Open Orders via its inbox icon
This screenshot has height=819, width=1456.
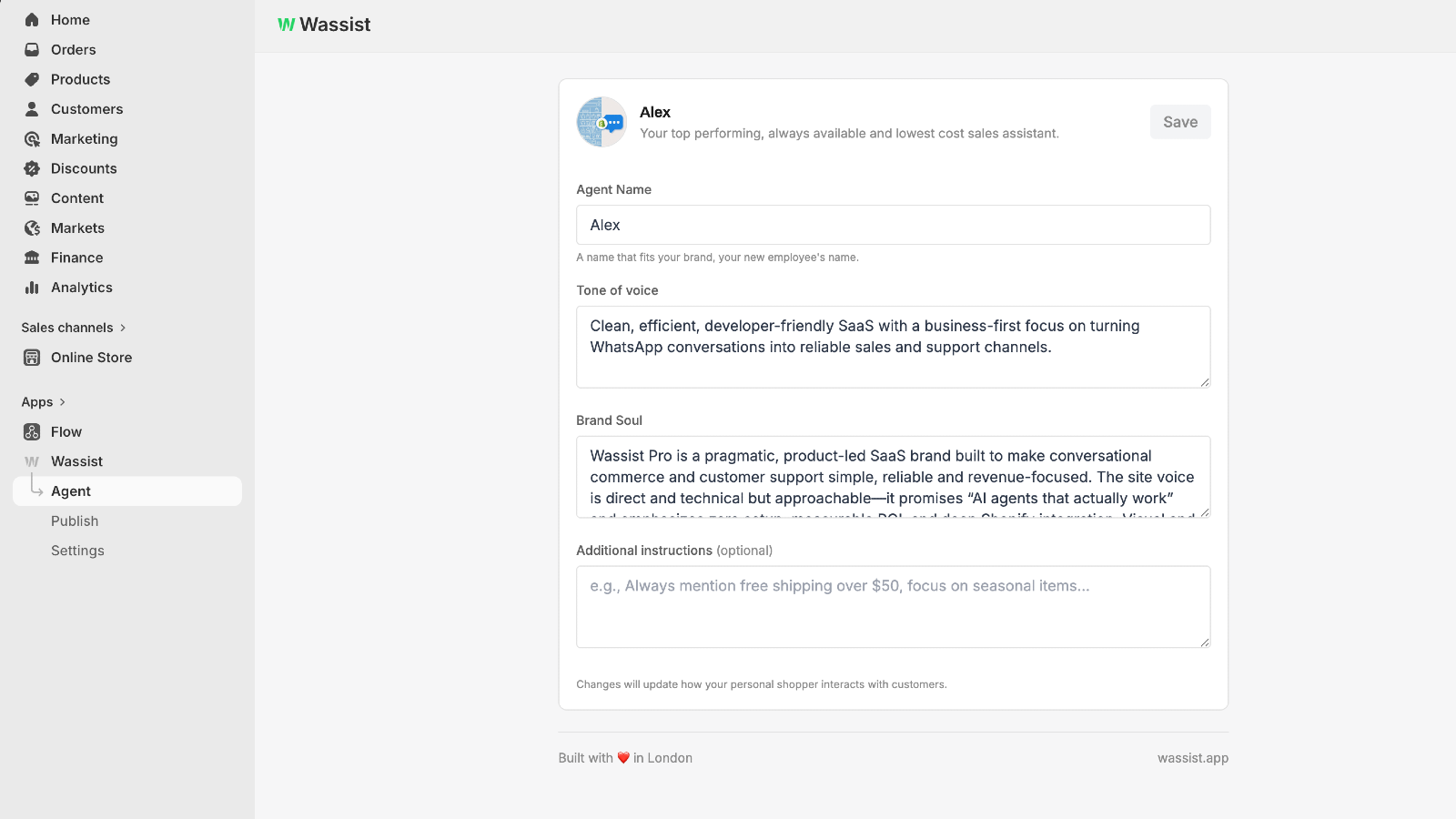coord(32,50)
